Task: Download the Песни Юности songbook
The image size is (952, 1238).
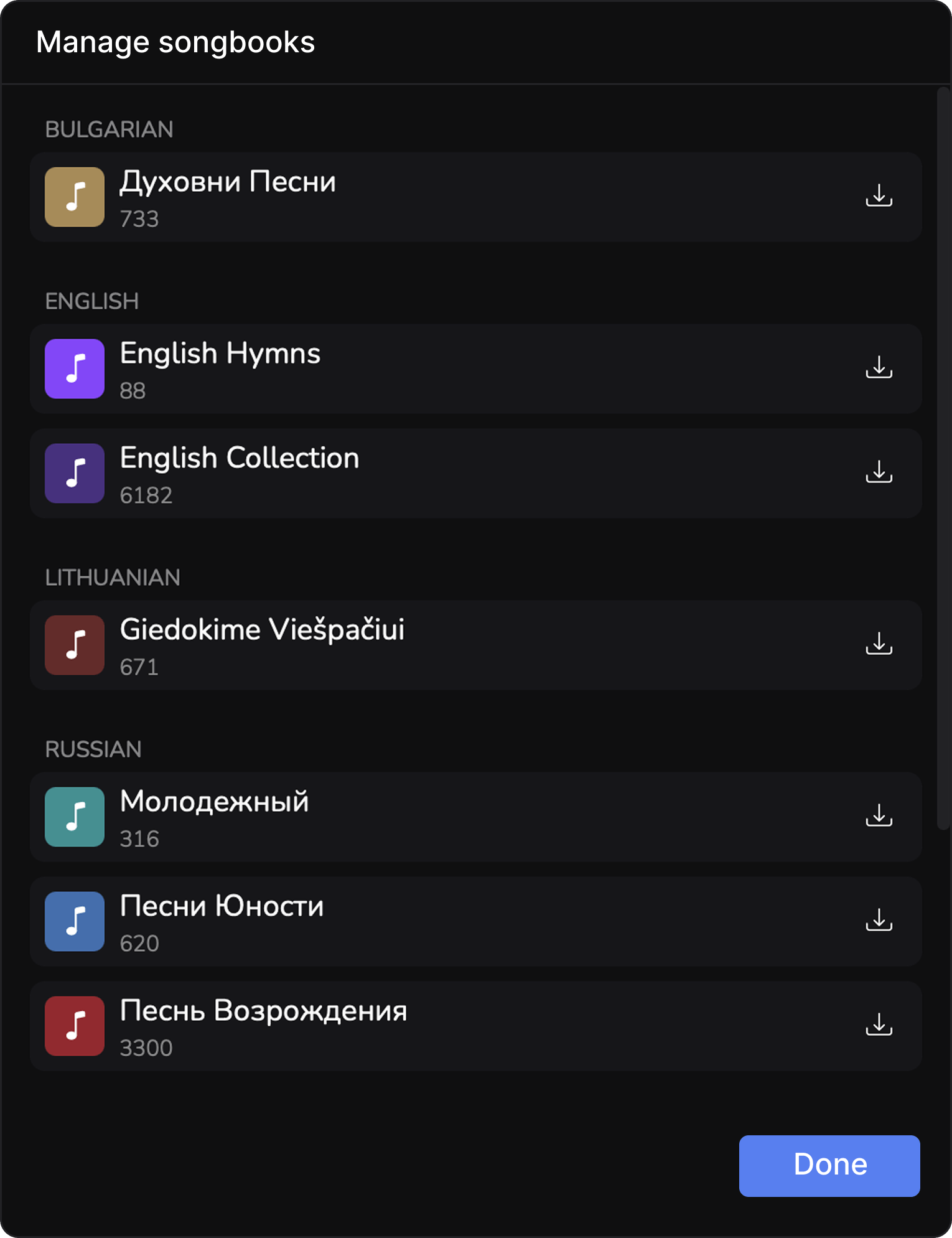Action: [879, 920]
